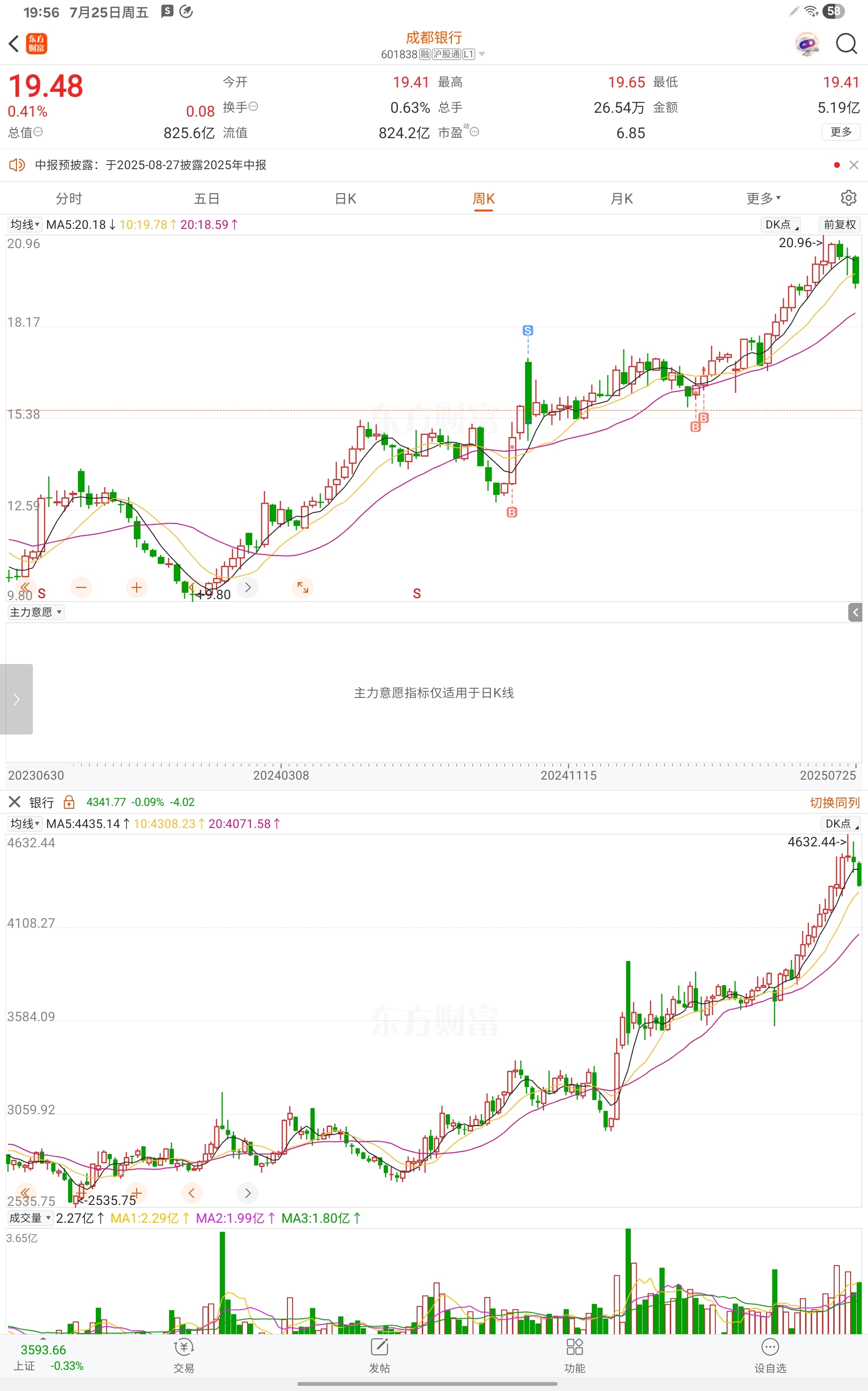This screenshot has width=868, height=1391.
Task: Switch to the 月K tab
Action: (x=622, y=199)
